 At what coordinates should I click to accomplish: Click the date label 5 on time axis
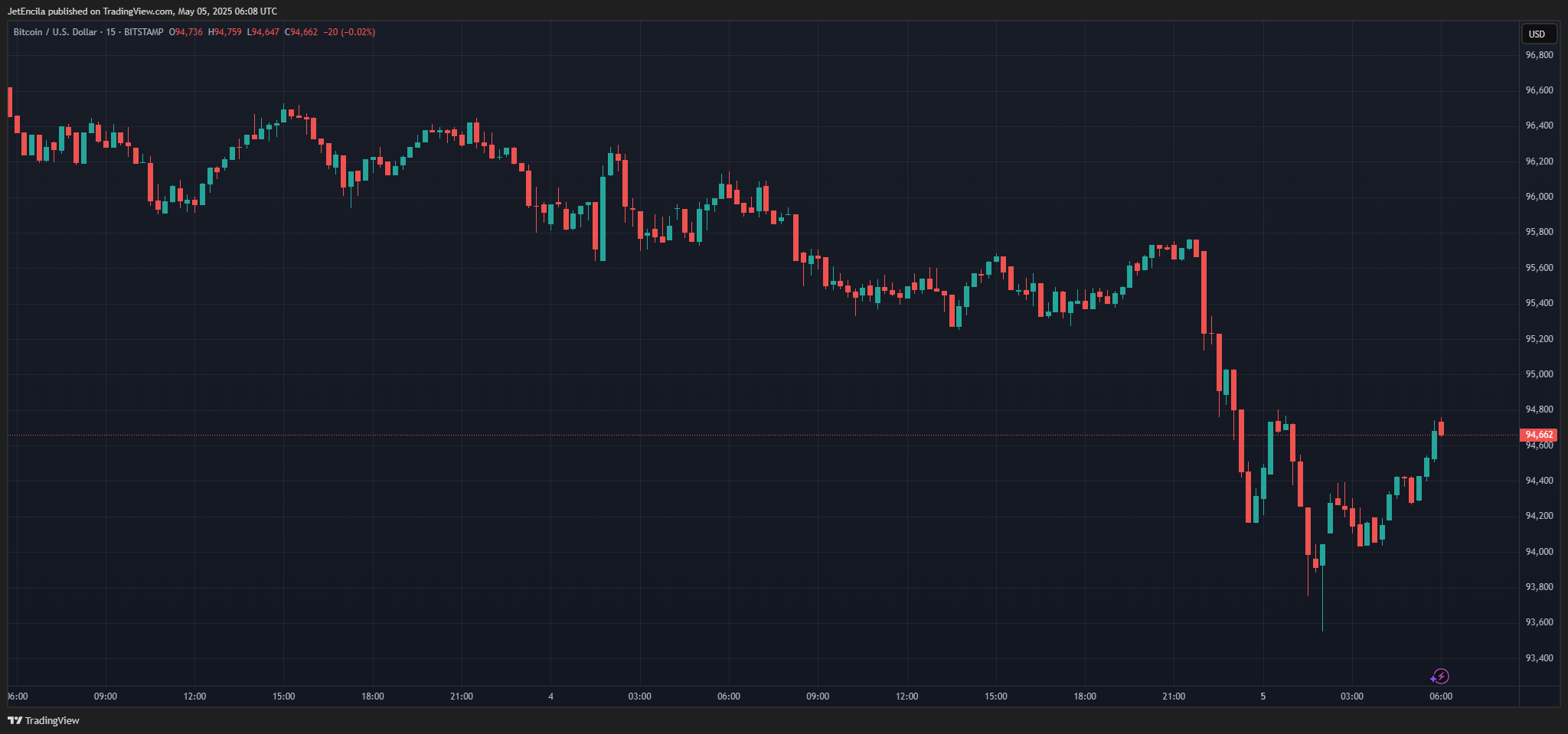(1263, 696)
